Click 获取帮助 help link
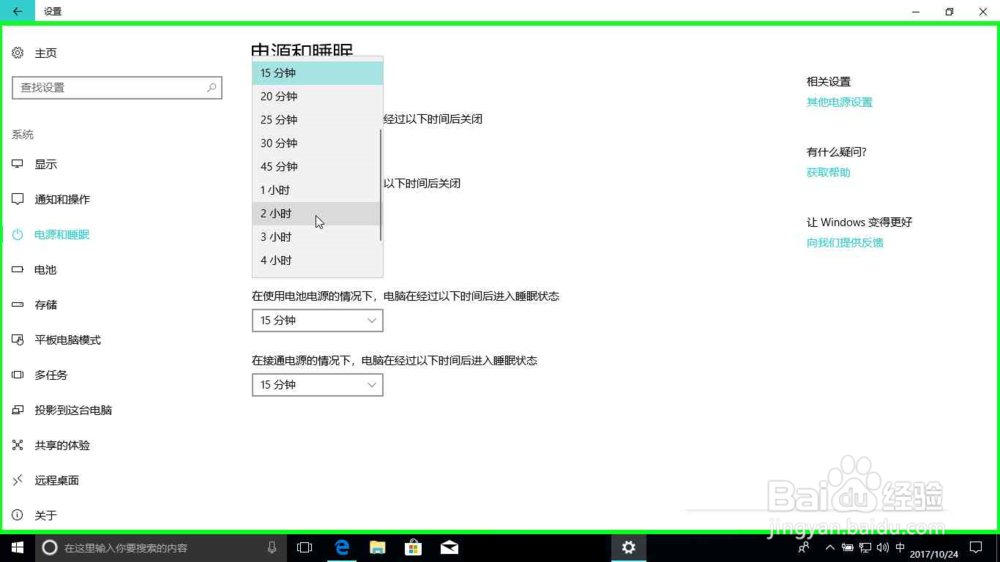This screenshot has height=562, width=1000. tap(828, 172)
